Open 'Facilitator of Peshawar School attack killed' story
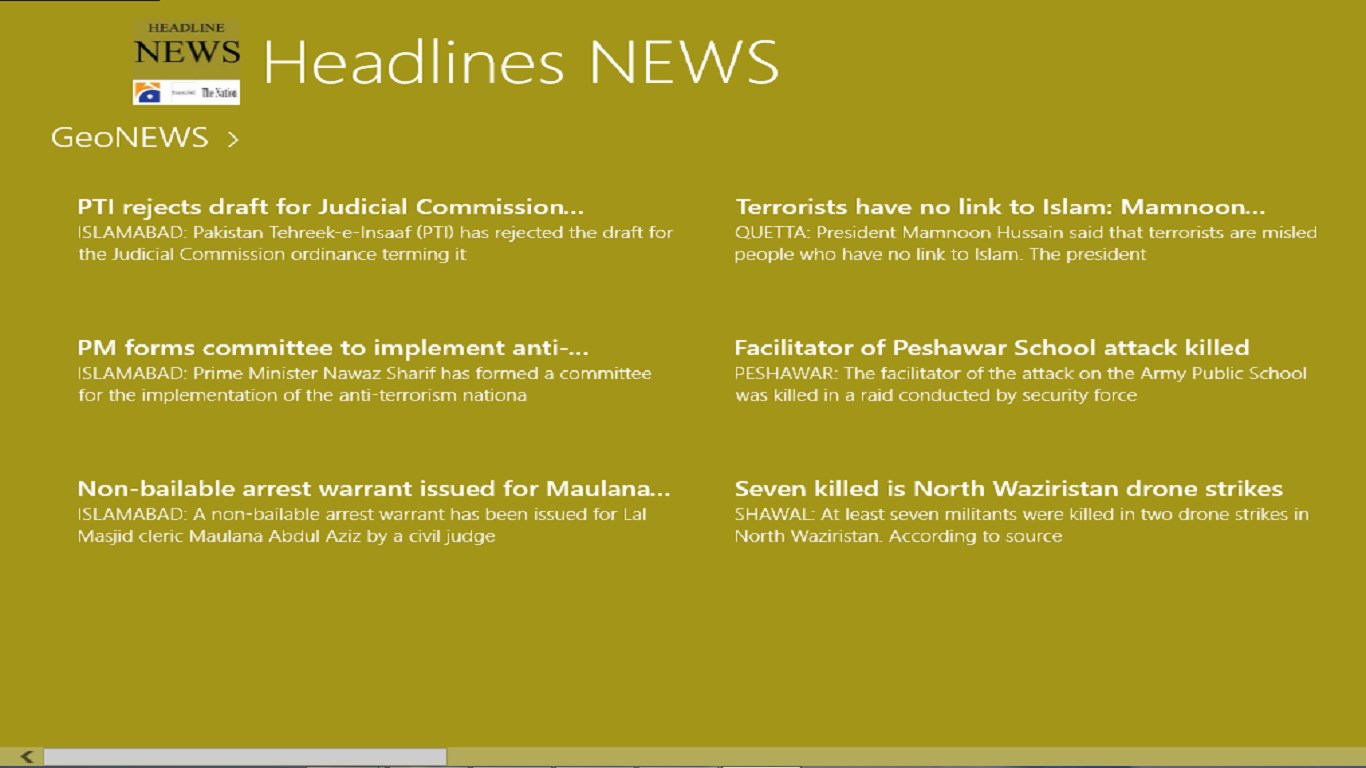This screenshot has width=1366, height=768. click(992, 348)
